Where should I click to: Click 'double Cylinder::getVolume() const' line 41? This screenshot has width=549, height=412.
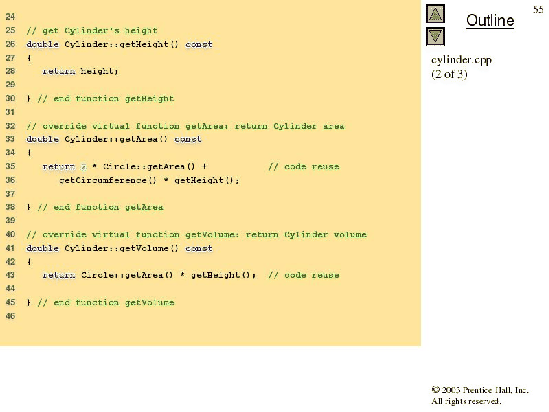(119, 248)
